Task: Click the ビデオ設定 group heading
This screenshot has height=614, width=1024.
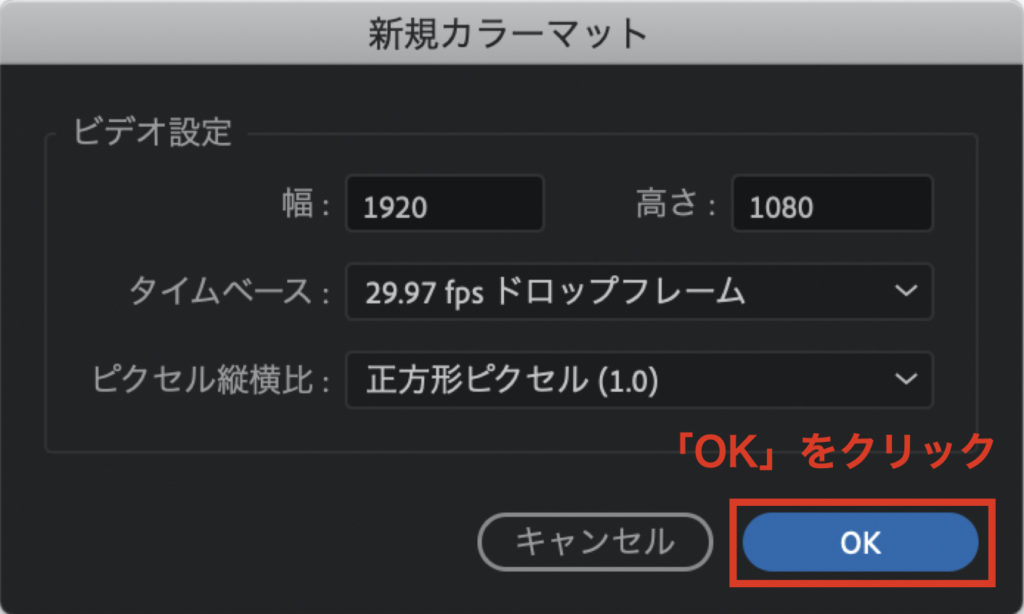Action: (152, 132)
